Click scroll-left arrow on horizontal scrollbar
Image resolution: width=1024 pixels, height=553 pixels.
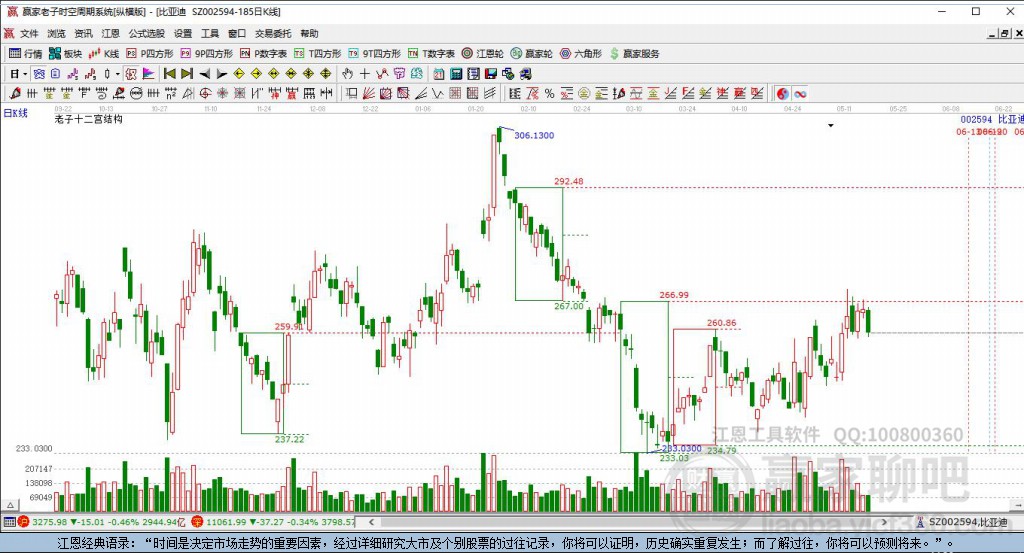pyautogui.click(x=371, y=522)
